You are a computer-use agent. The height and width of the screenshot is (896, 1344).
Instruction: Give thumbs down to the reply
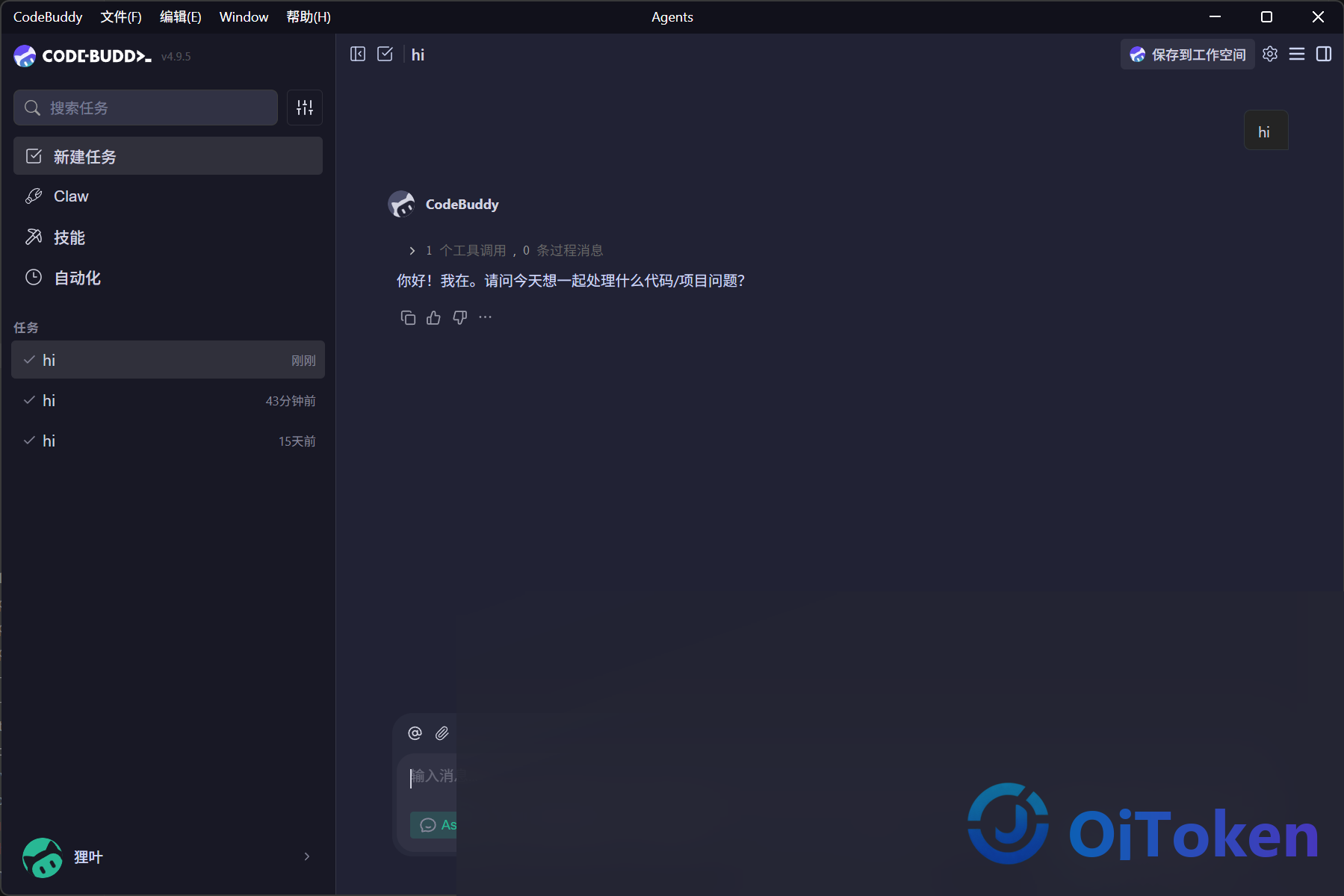tap(459, 318)
